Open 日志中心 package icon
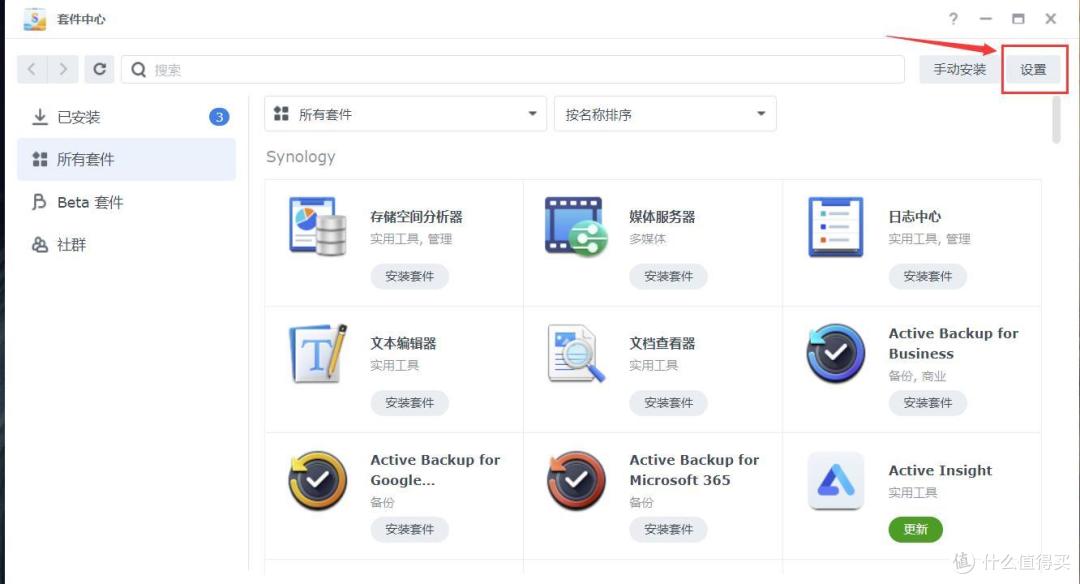Screen dimensions: 1080x584 coord(835,227)
